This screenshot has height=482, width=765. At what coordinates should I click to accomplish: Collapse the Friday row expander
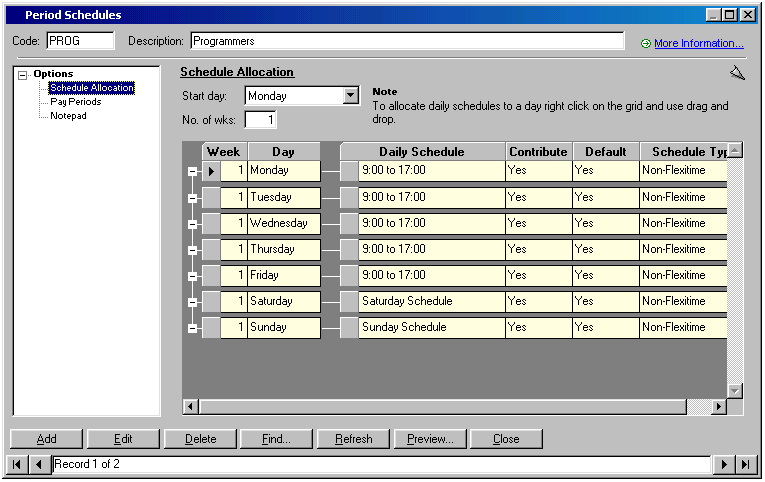pos(192,276)
